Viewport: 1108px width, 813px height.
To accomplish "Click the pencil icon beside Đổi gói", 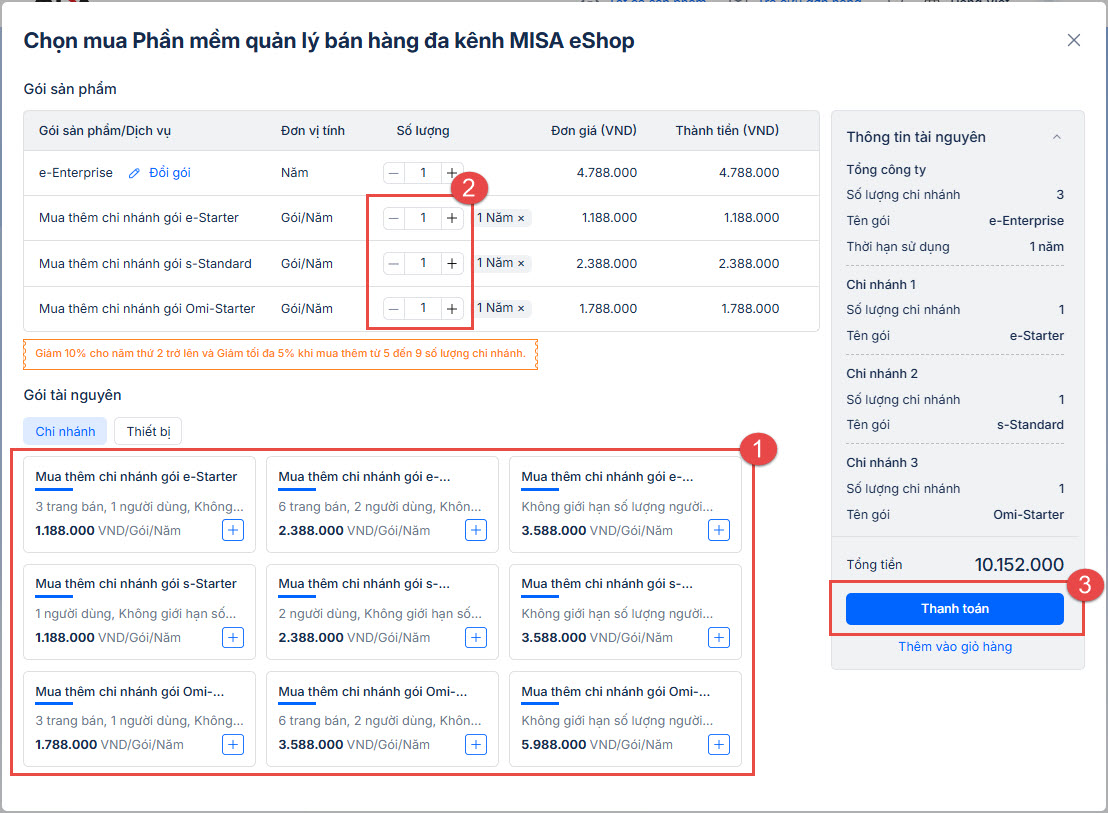I will pyautogui.click(x=134, y=173).
